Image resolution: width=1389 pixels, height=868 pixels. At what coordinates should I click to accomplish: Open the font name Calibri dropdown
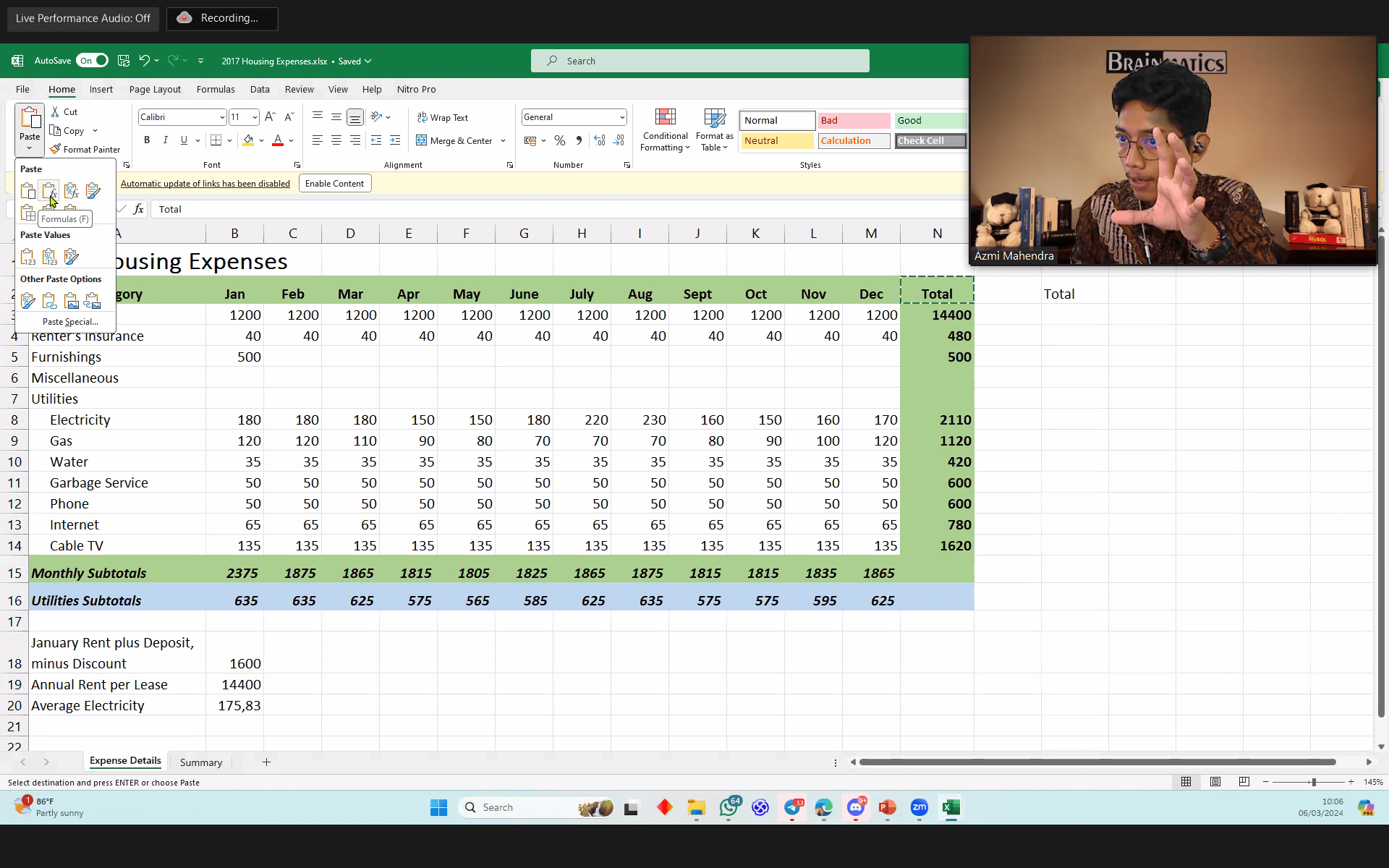tap(221, 117)
